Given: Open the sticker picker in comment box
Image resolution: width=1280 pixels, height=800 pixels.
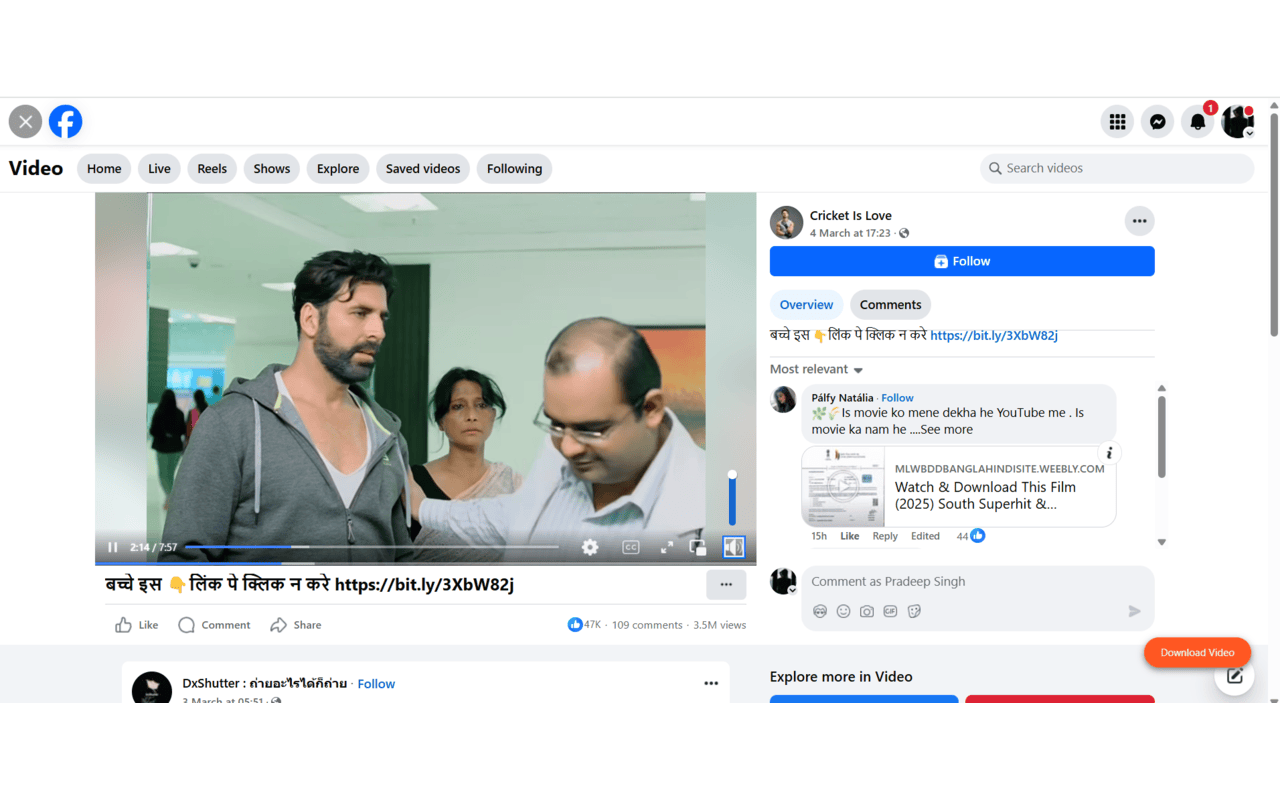Looking at the screenshot, I should (914, 611).
